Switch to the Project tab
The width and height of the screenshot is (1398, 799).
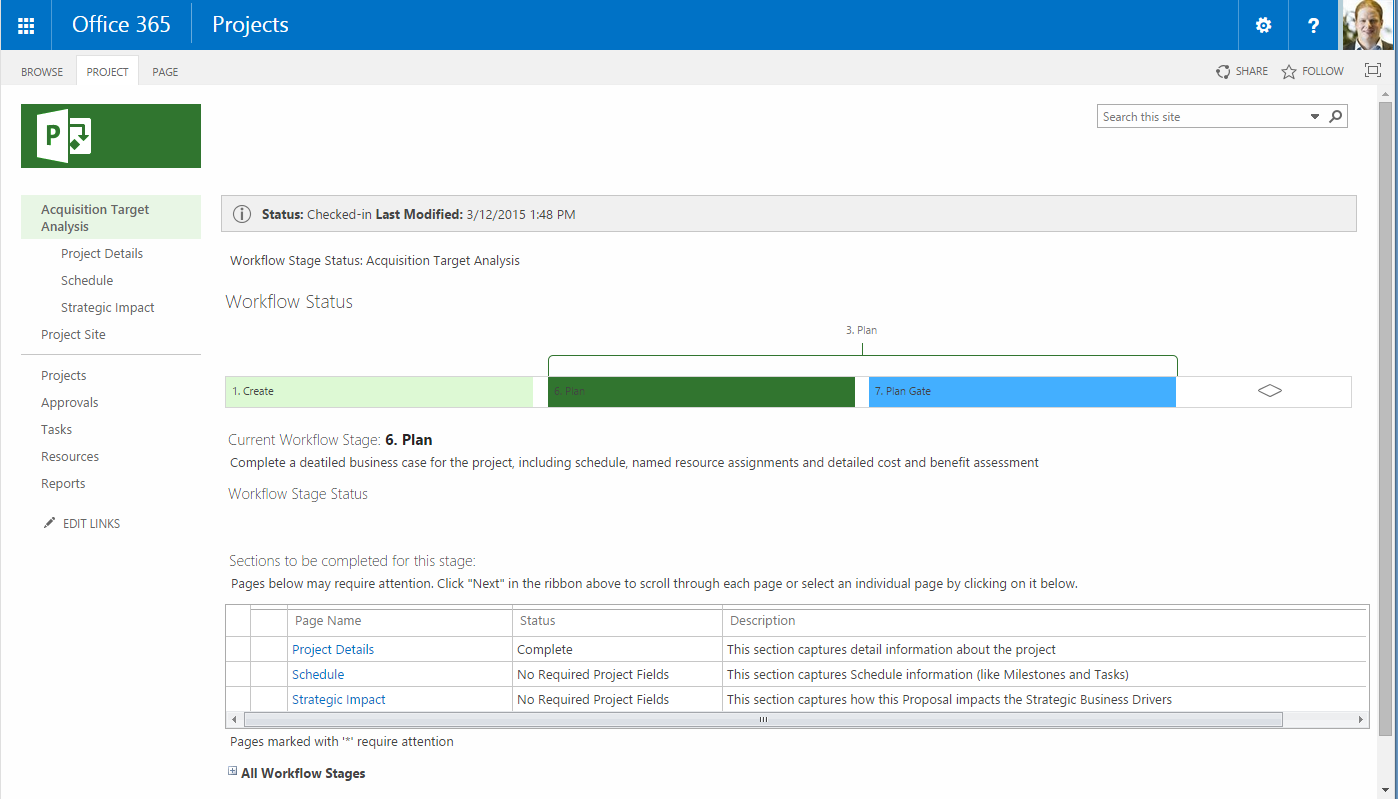(107, 72)
